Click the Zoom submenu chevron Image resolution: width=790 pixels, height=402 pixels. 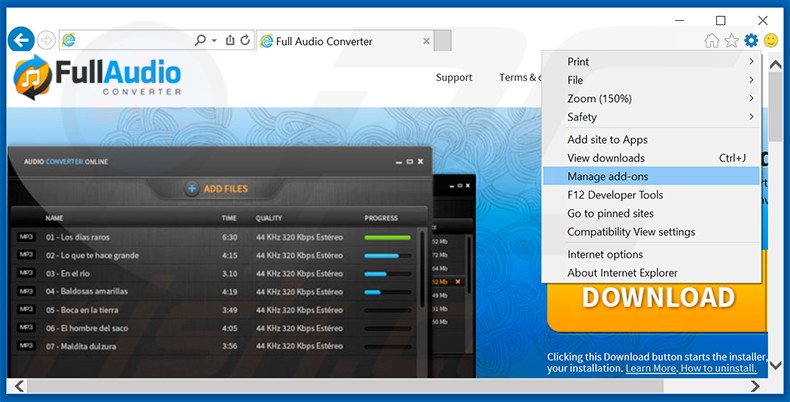[751, 98]
